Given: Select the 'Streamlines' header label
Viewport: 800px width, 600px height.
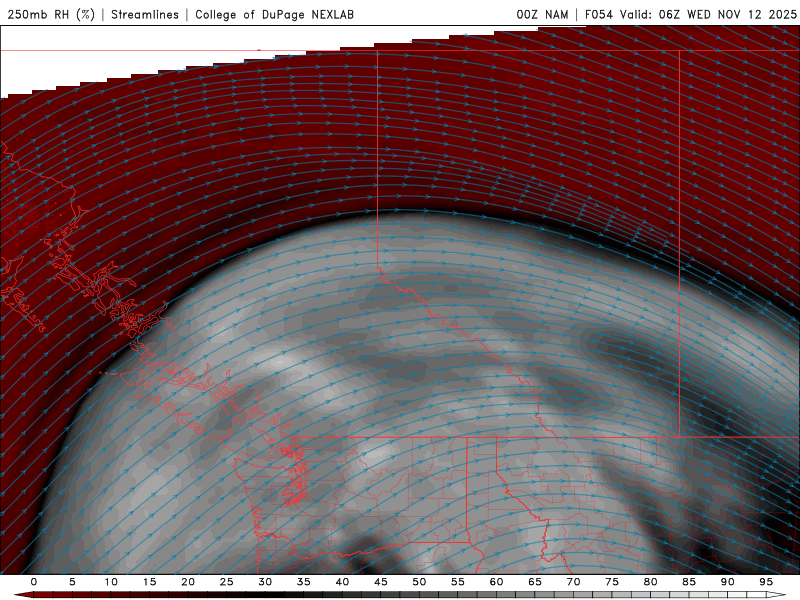Looking at the screenshot, I should pos(145,14).
